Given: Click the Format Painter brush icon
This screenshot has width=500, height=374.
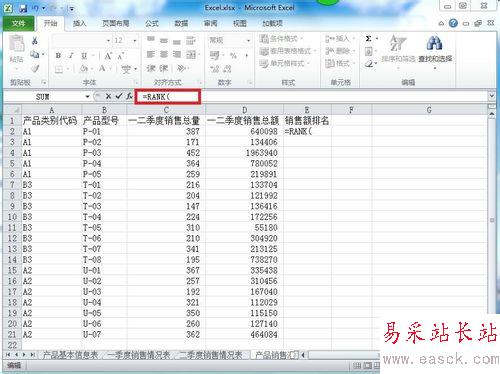Looking at the screenshot, I should coord(35,68).
